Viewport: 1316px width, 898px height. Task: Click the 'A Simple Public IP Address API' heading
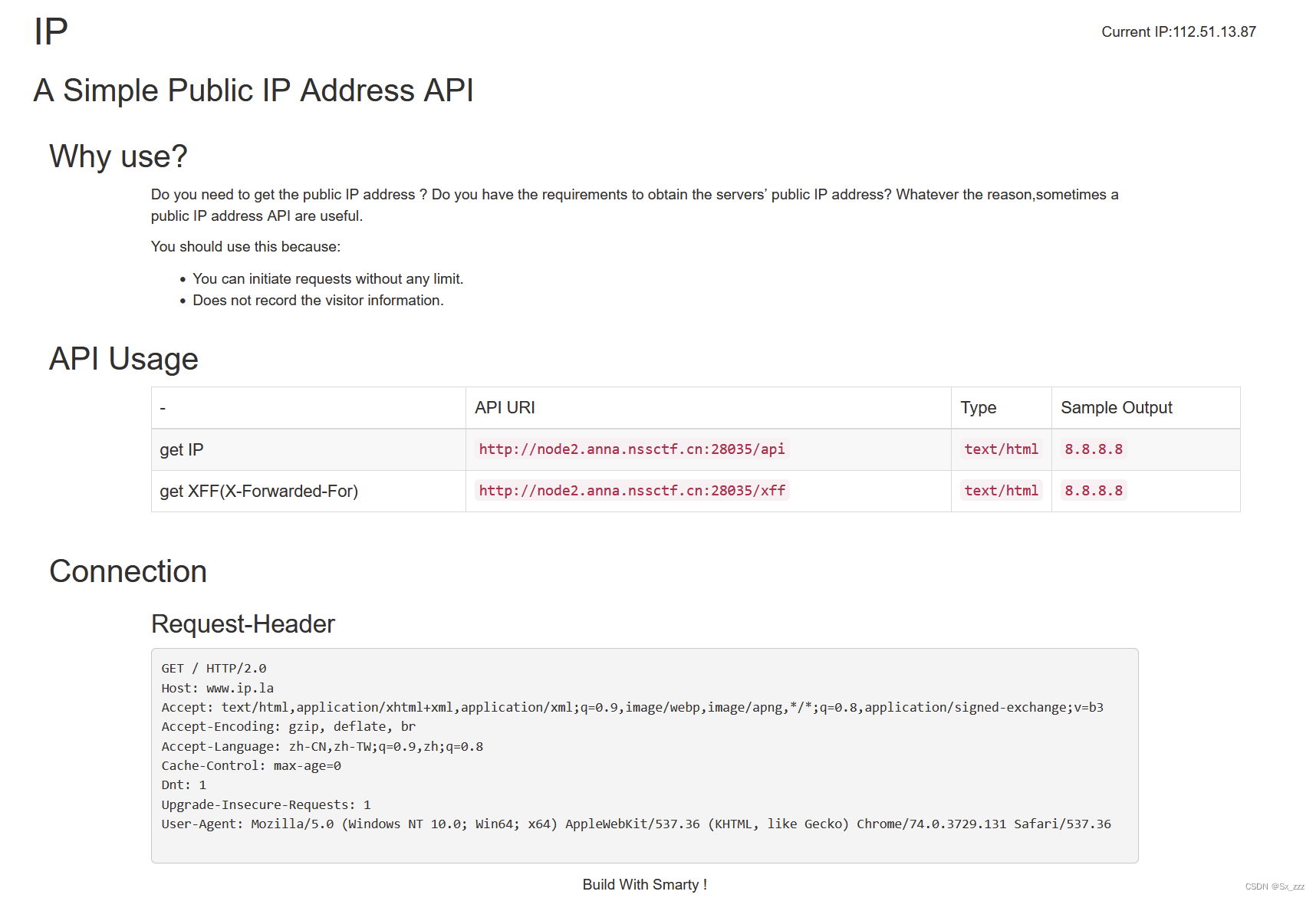click(253, 90)
